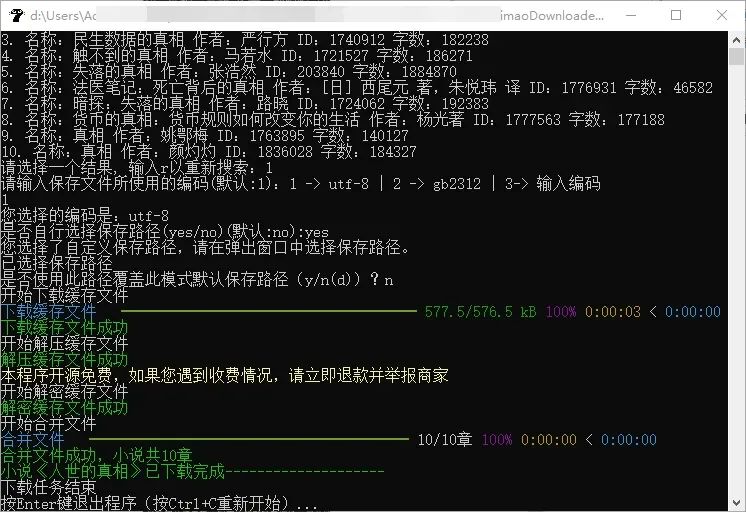
Task: Maximize the console window
Action: click(676, 15)
